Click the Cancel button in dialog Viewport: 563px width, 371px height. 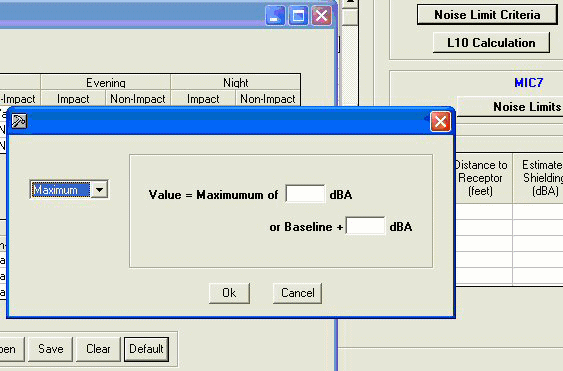[297, 293]
